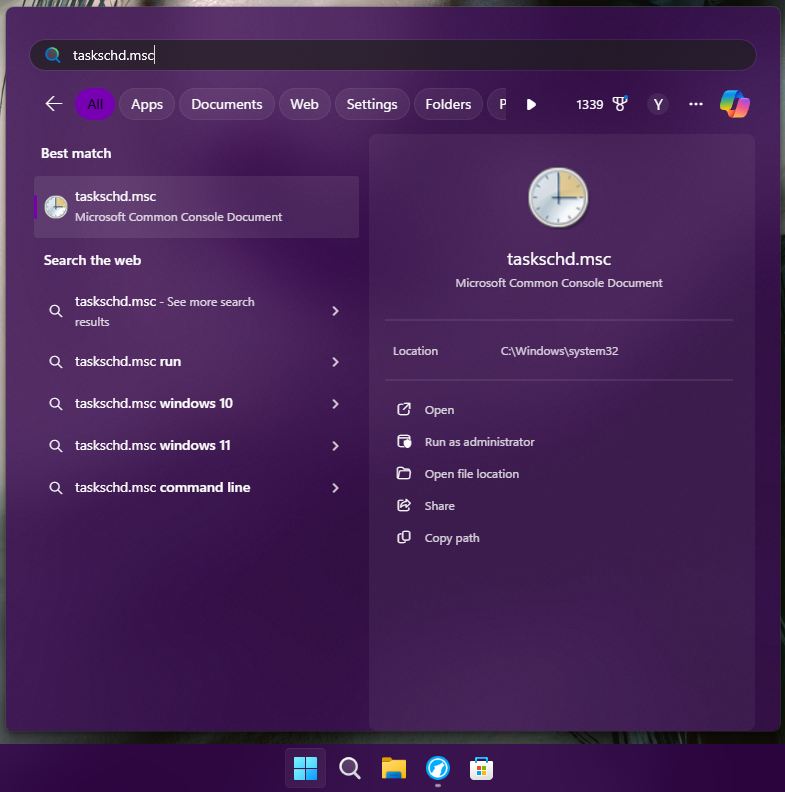Switch to the Apps filter tab
Viewport: 785px width, 792px height.
click(147, 104)
